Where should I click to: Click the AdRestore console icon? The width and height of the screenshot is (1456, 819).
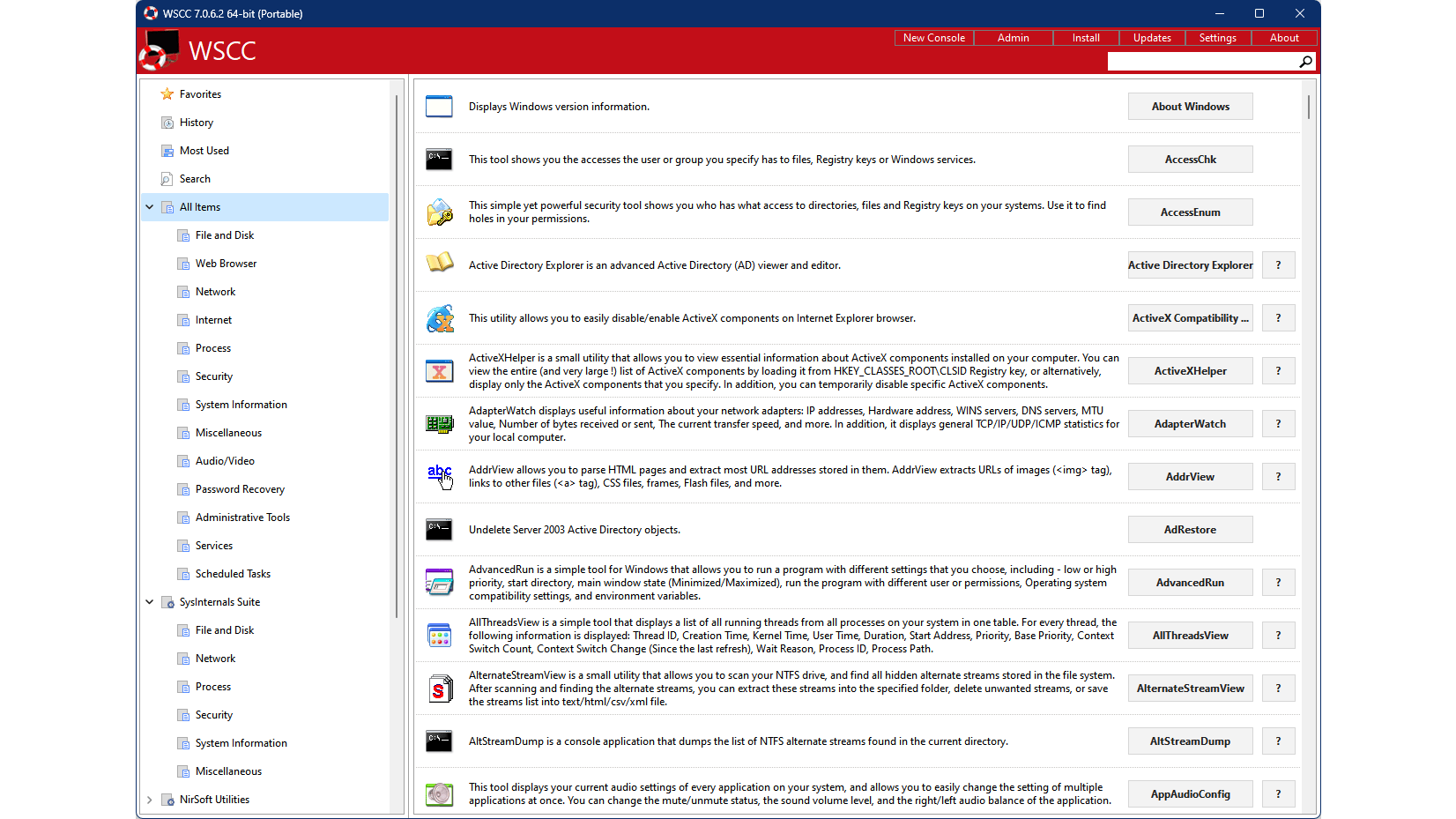click(439, 530)
